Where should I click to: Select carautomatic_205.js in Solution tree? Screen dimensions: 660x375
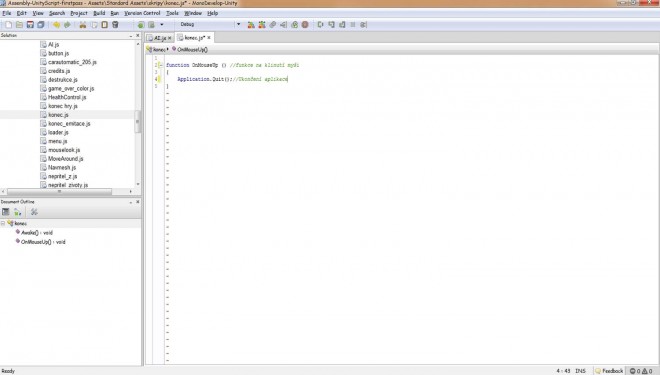coord(69,62)
